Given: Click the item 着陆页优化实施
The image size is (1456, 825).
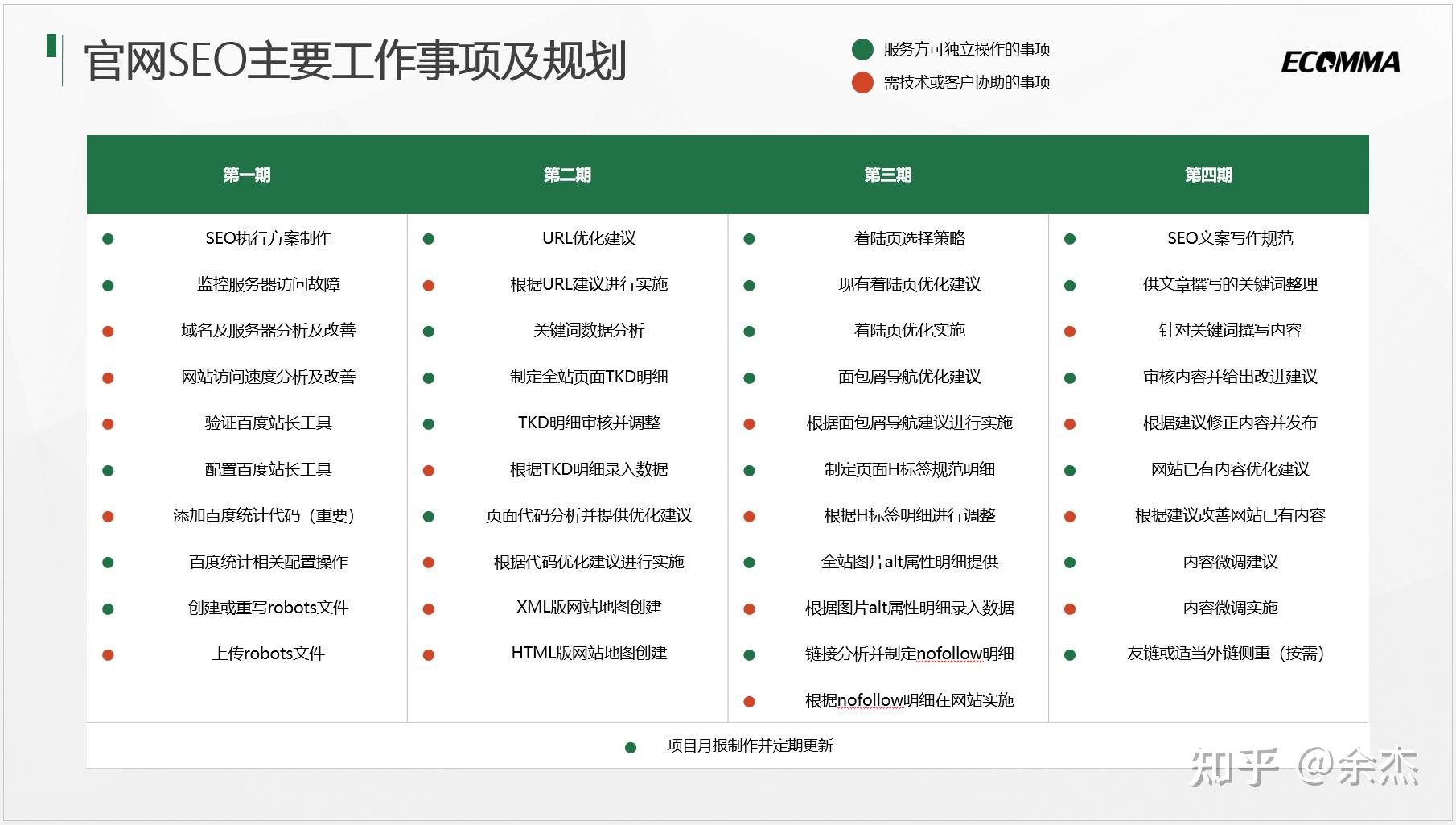Looking at the screenshot, I should pyautogui.click(x=910, y=330).
